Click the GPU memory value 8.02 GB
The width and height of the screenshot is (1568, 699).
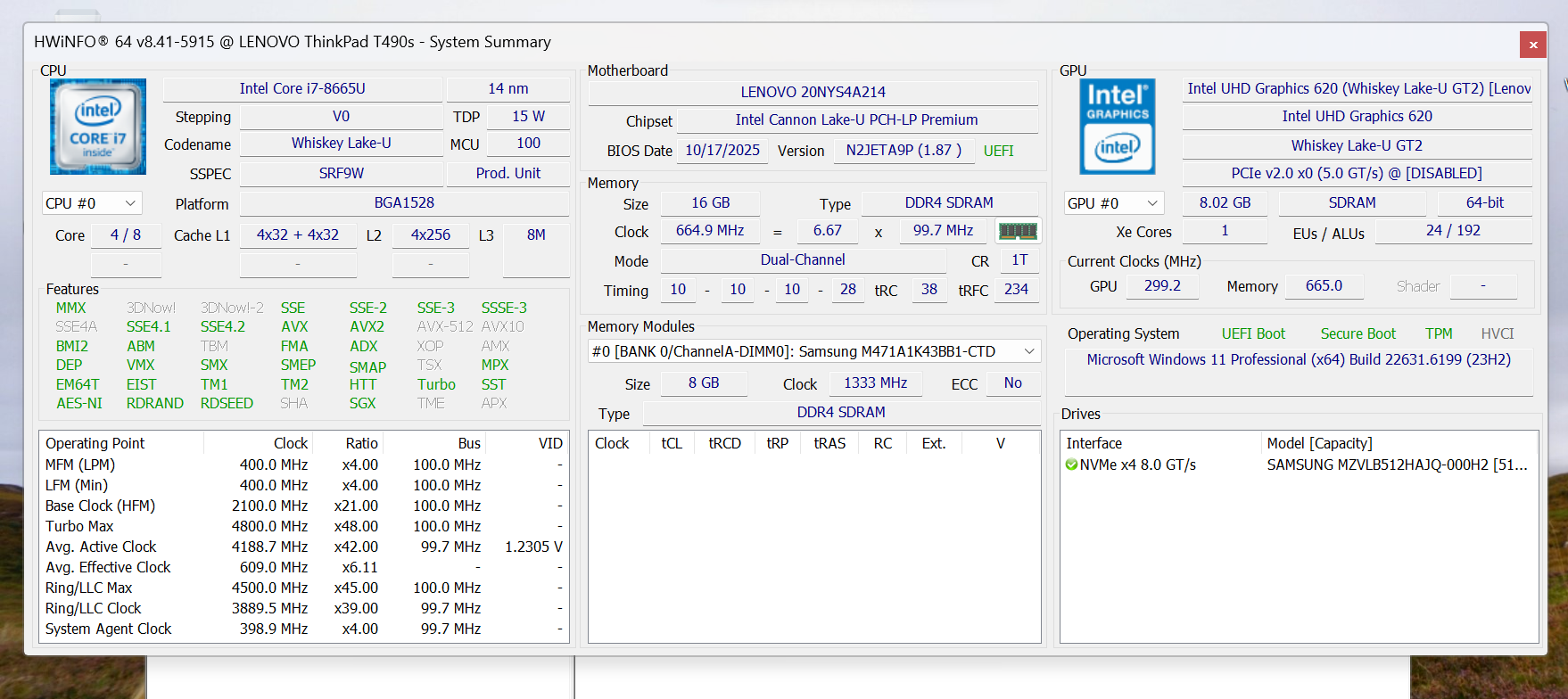1226,202
